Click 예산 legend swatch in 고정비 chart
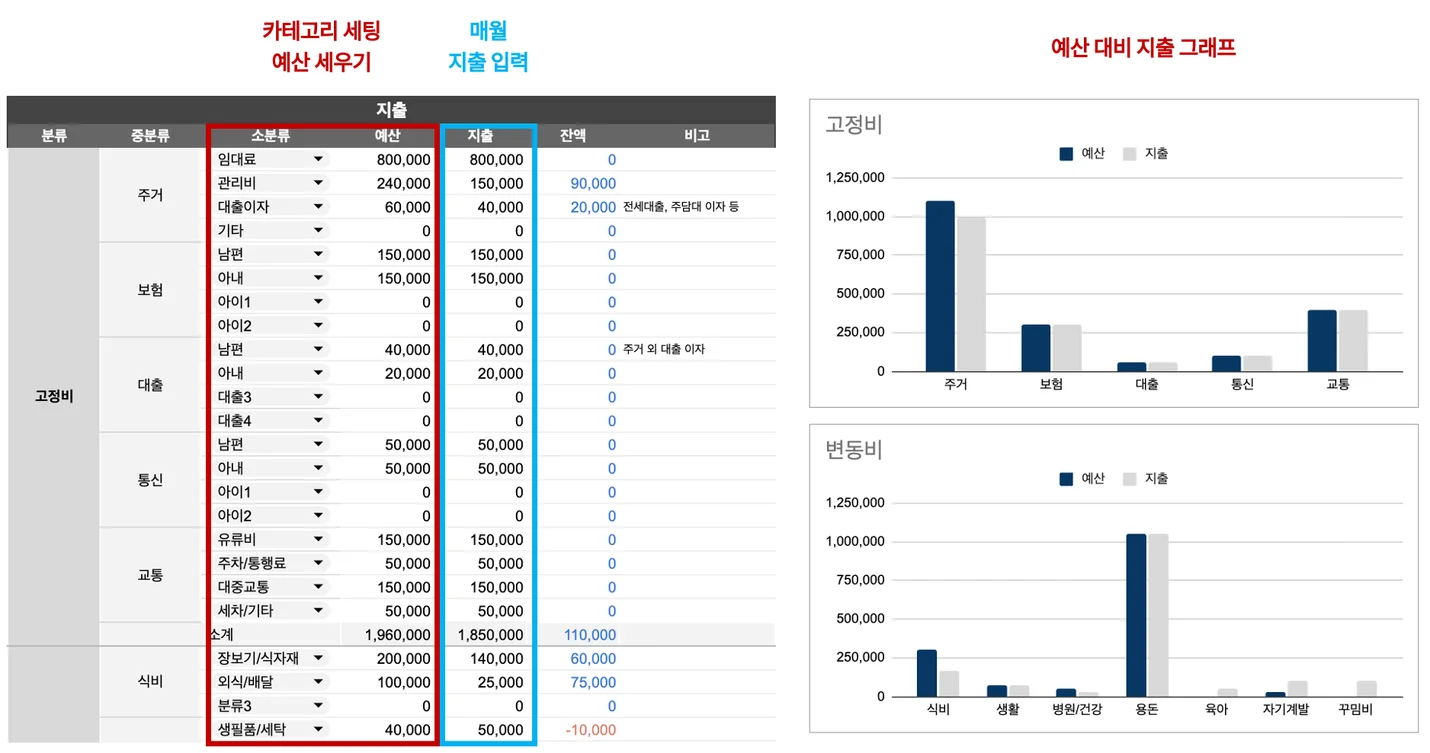This screenshot has height=753, width=1430. pyautogui.click(x=1066, y=154)
